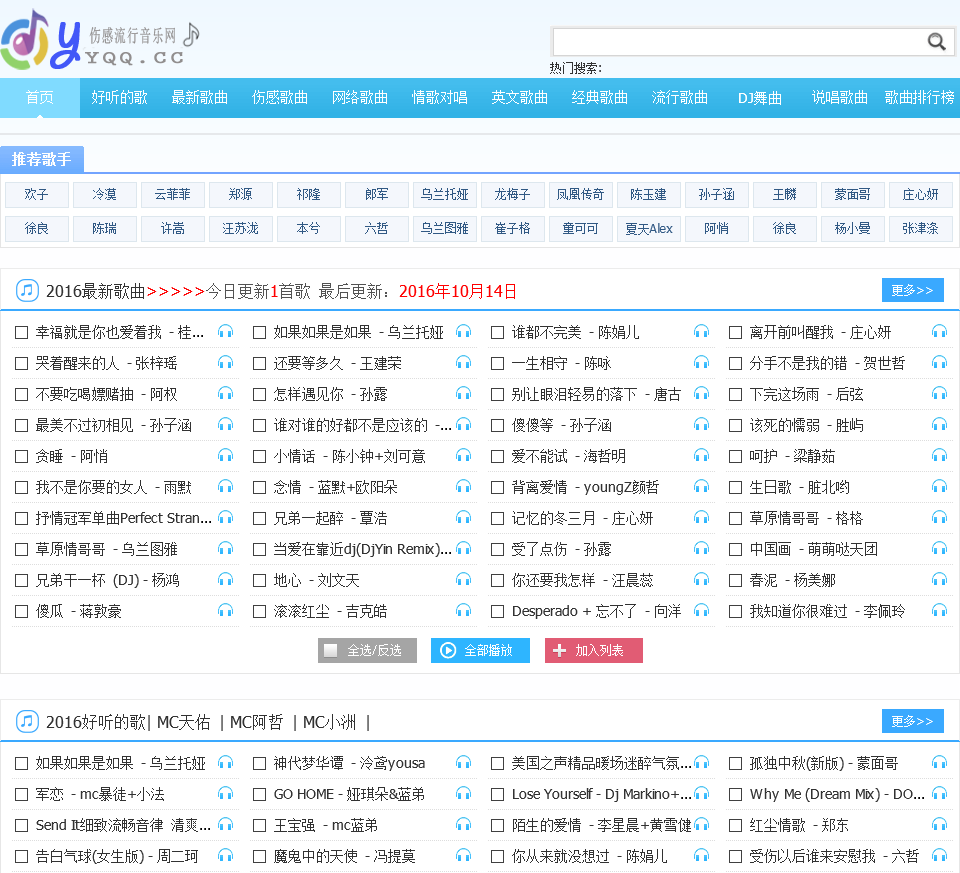Go to the DJ舞曲 menu item

click(760, 98)
